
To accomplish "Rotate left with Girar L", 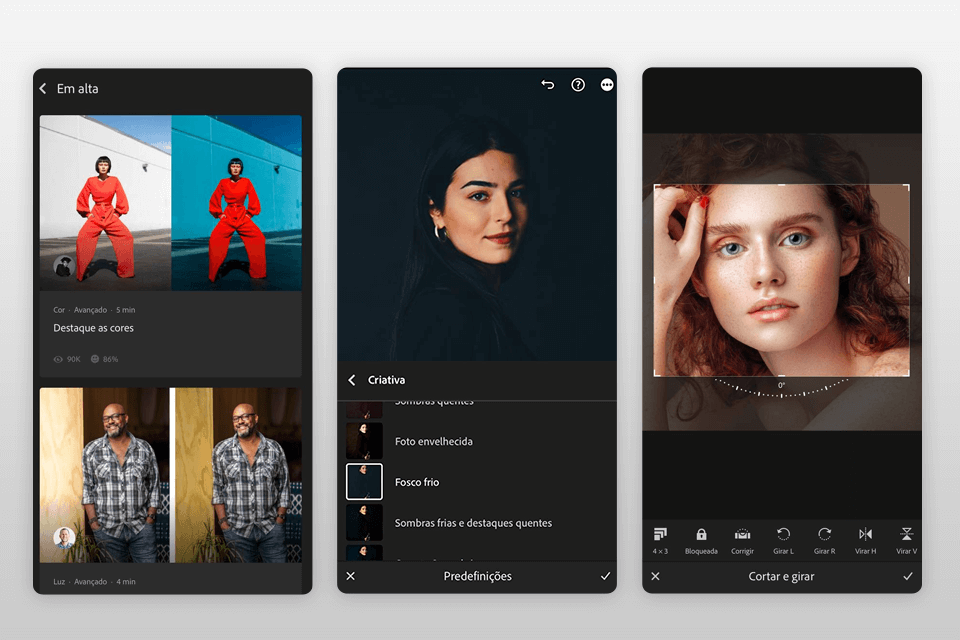I will (783, 540).
